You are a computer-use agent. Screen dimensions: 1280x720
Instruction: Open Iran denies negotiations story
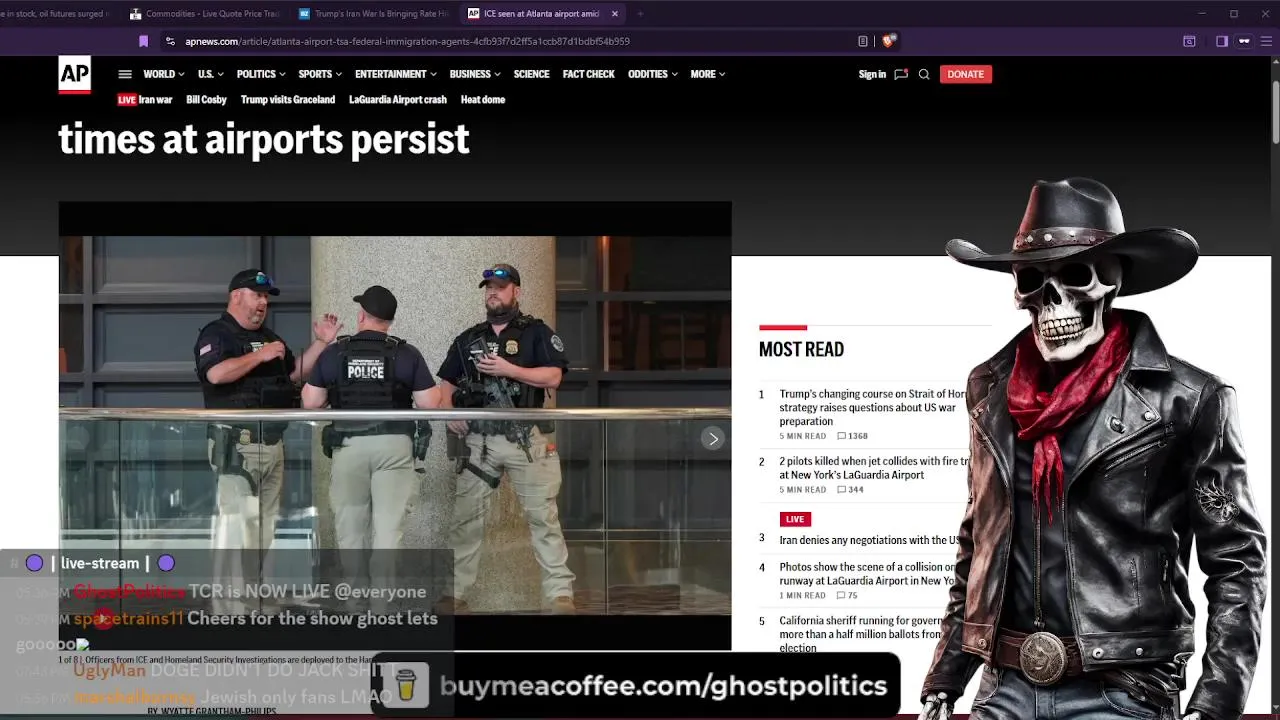click(x=870, y=540)
